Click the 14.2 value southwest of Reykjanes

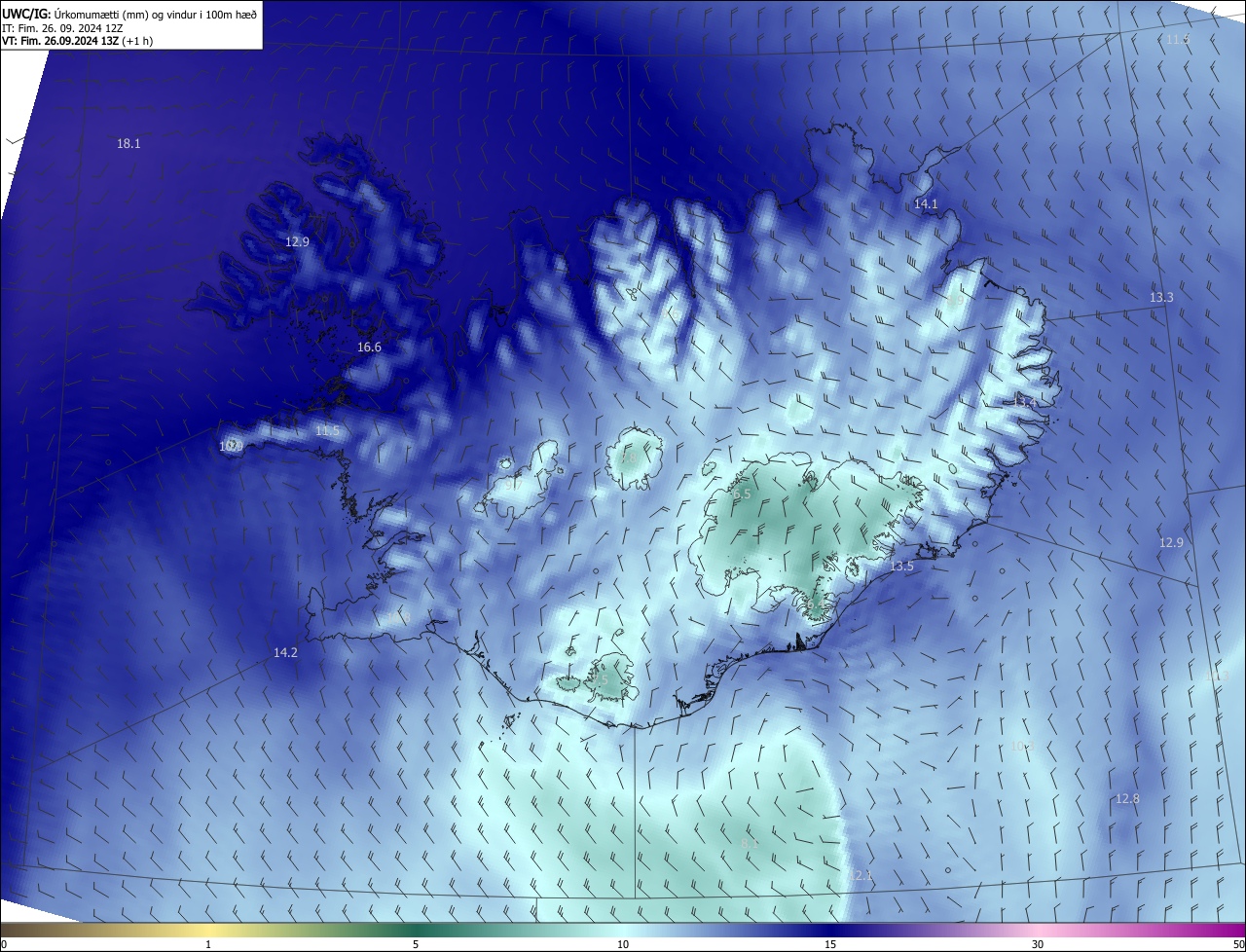pos(285,654)
